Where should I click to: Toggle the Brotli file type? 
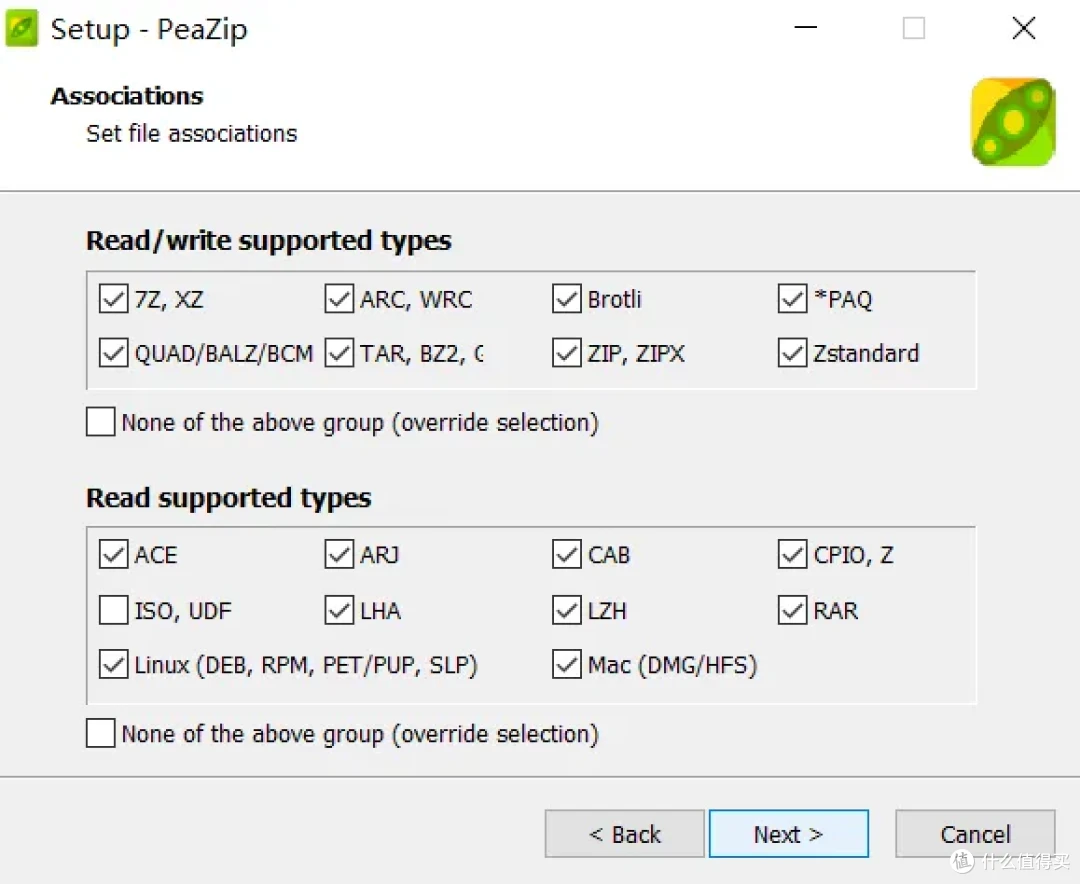click(x=566, y=299)
